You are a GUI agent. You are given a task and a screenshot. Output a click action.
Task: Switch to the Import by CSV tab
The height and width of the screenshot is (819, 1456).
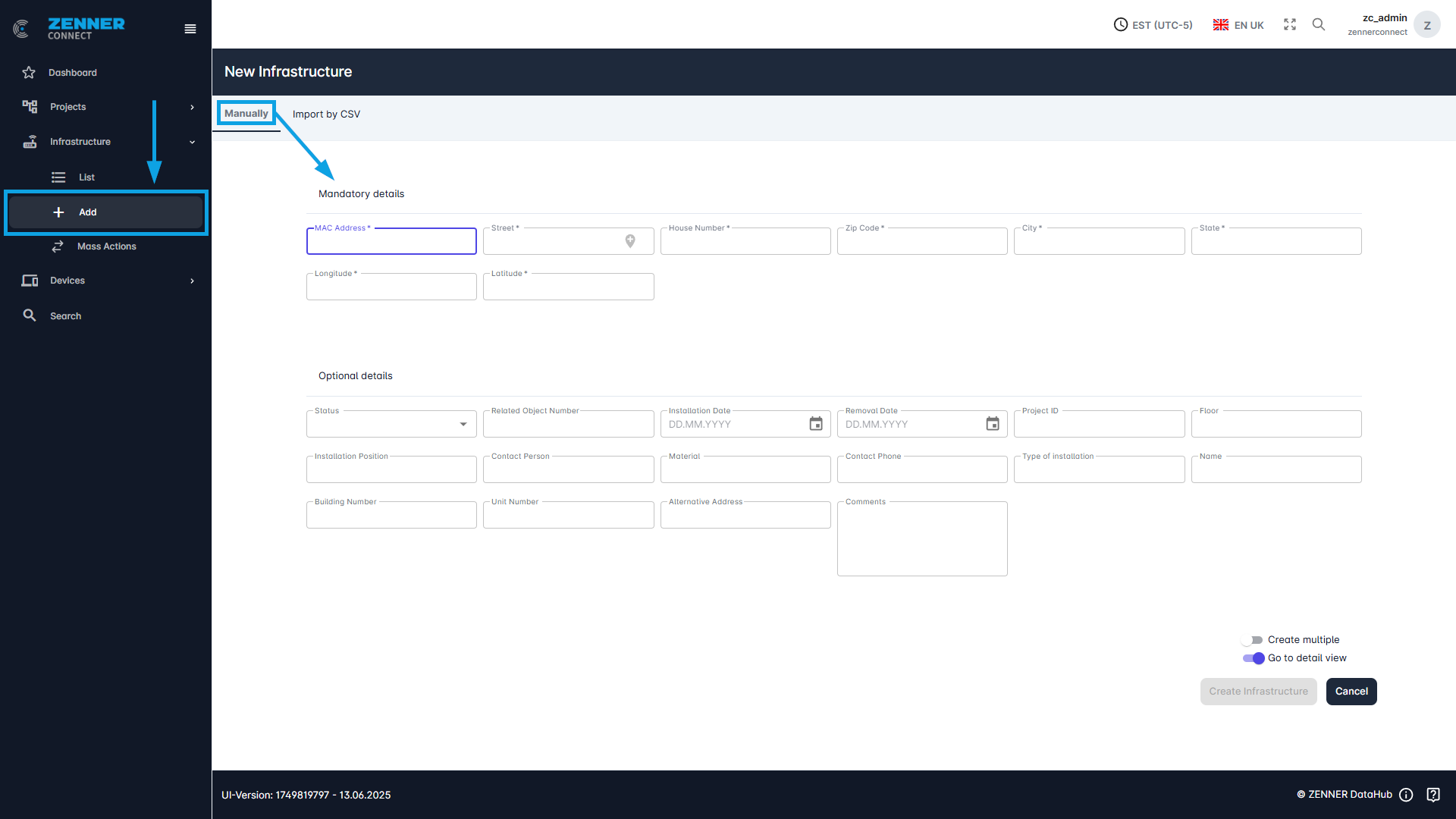pos(326,114)
